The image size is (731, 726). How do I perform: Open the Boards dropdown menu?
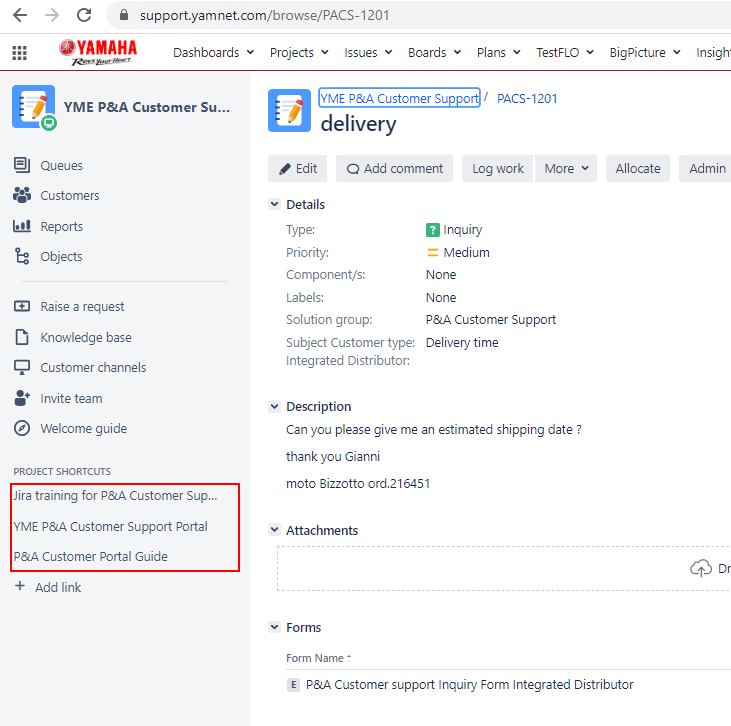[434, 52]
